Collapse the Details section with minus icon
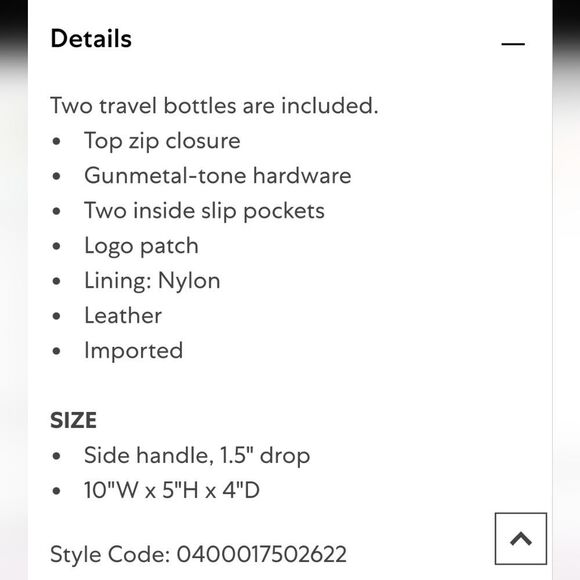580x580 pixels. point(513,44)
